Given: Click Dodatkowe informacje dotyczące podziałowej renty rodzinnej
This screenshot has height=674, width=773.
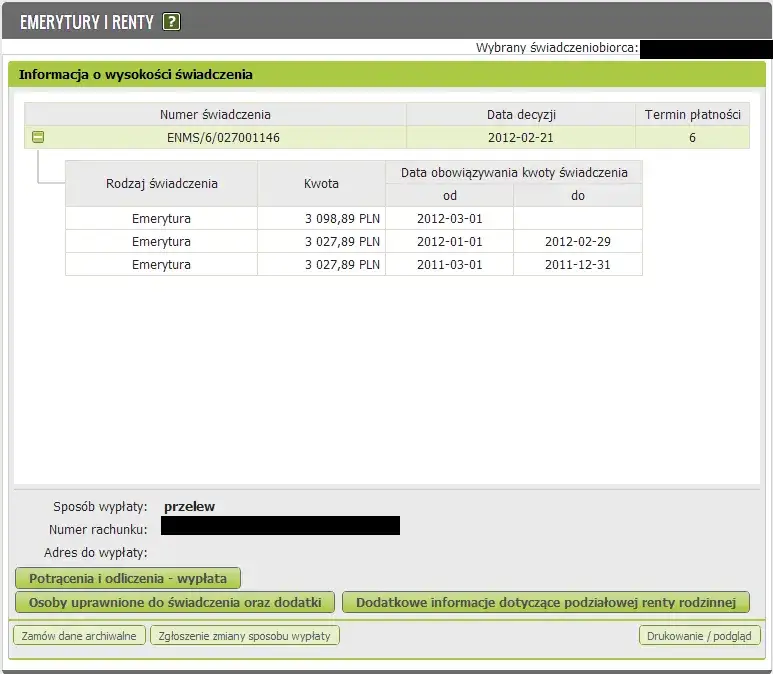Looking at the screenshot, I should point(545,602).
